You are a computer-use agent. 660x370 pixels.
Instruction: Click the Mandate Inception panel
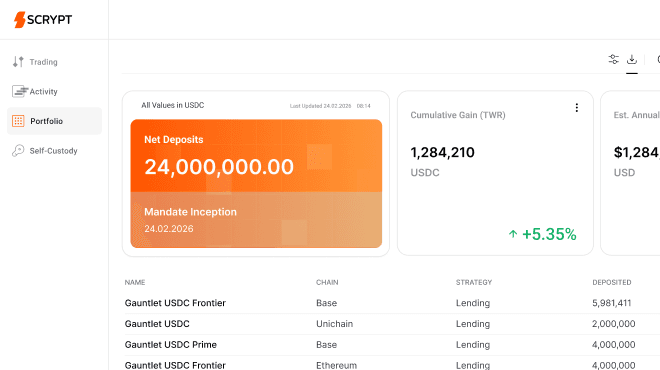pos(256,220)
